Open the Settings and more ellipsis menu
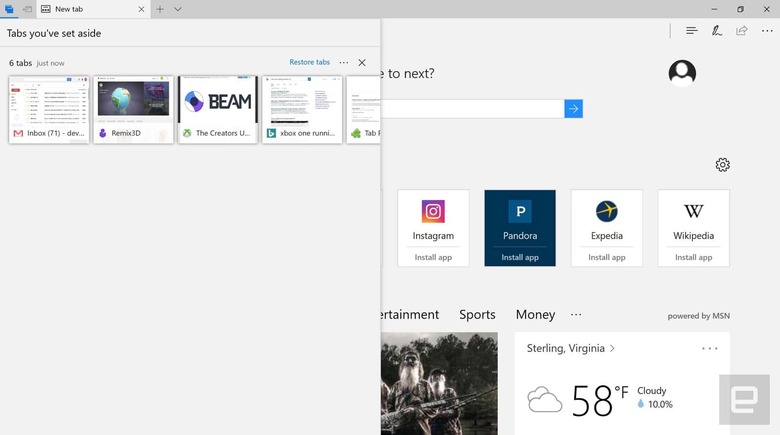This screenshot has width=780, height=435. click(x=767, y=31)
